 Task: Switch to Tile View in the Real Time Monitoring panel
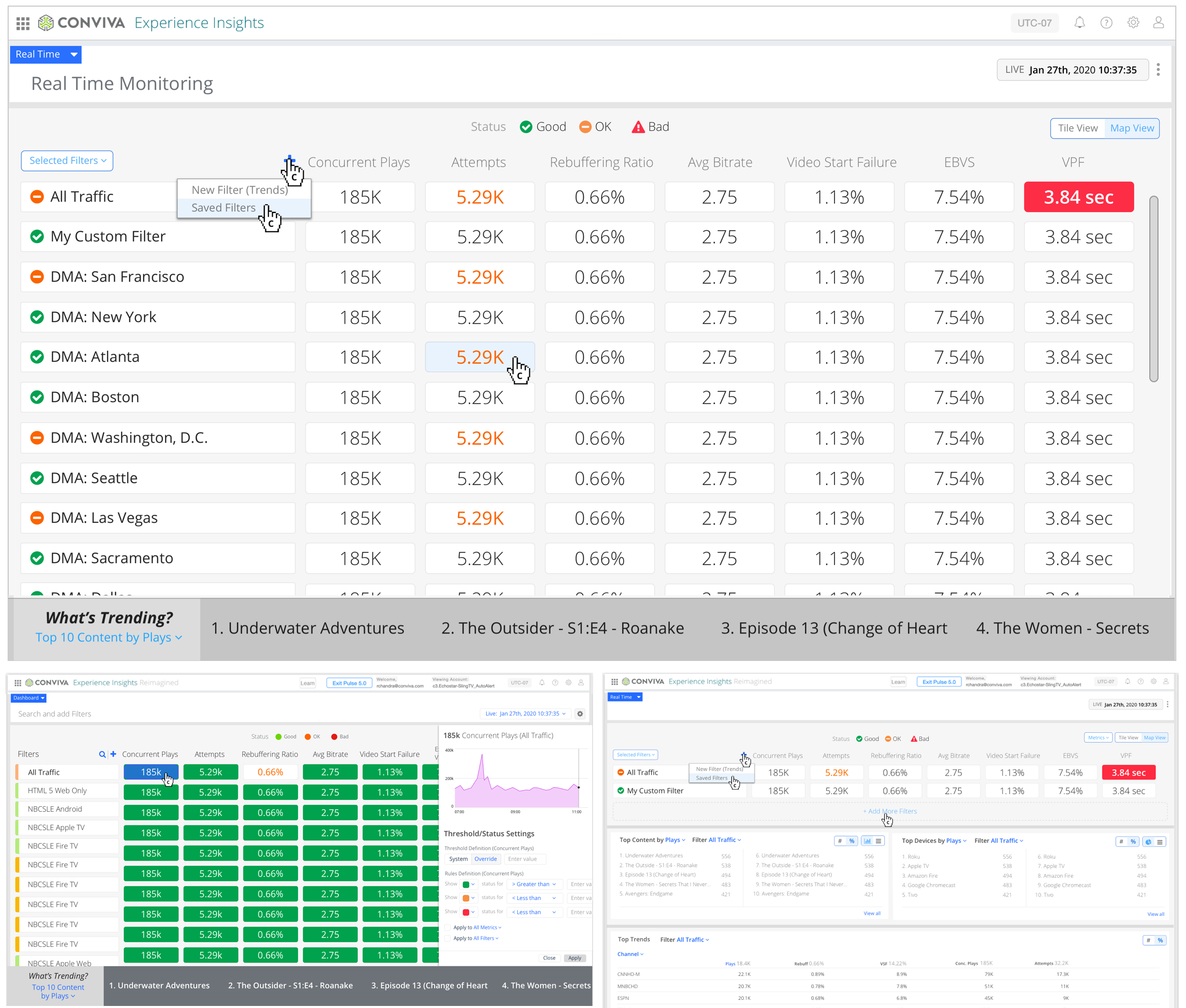(x=1077, y=128)
